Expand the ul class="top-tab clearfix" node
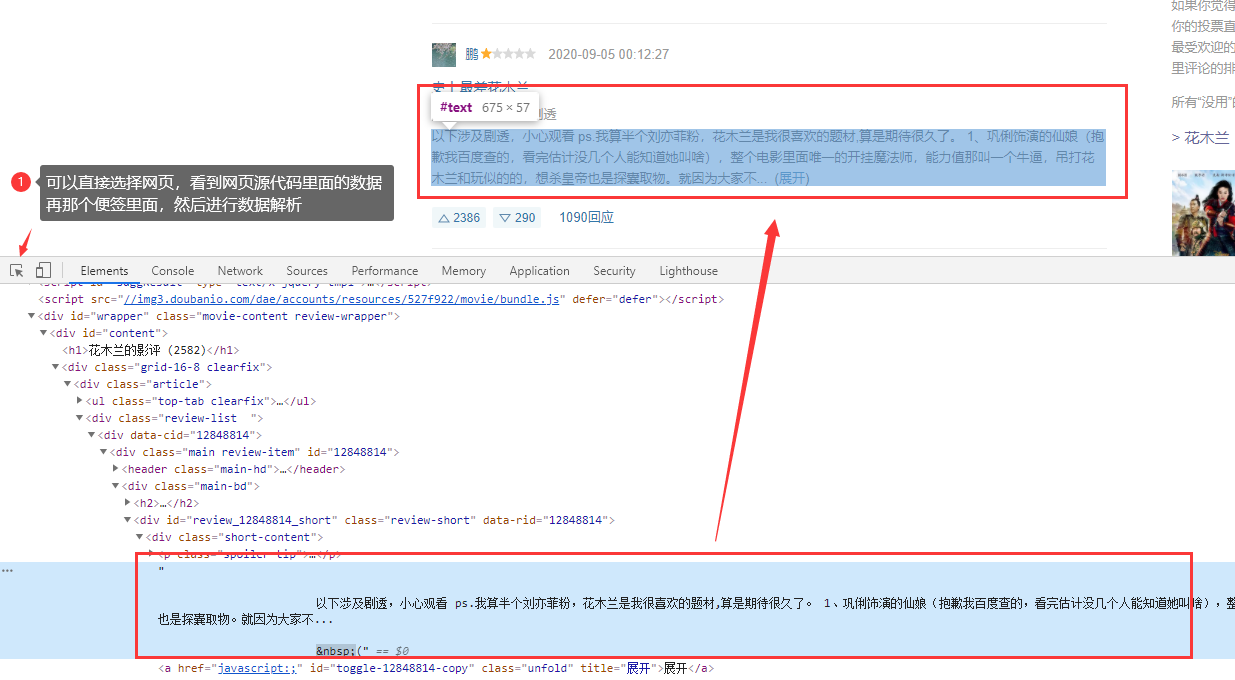Image resolution: width=1235 pixels, height=680 pixels. pos(79,401)
